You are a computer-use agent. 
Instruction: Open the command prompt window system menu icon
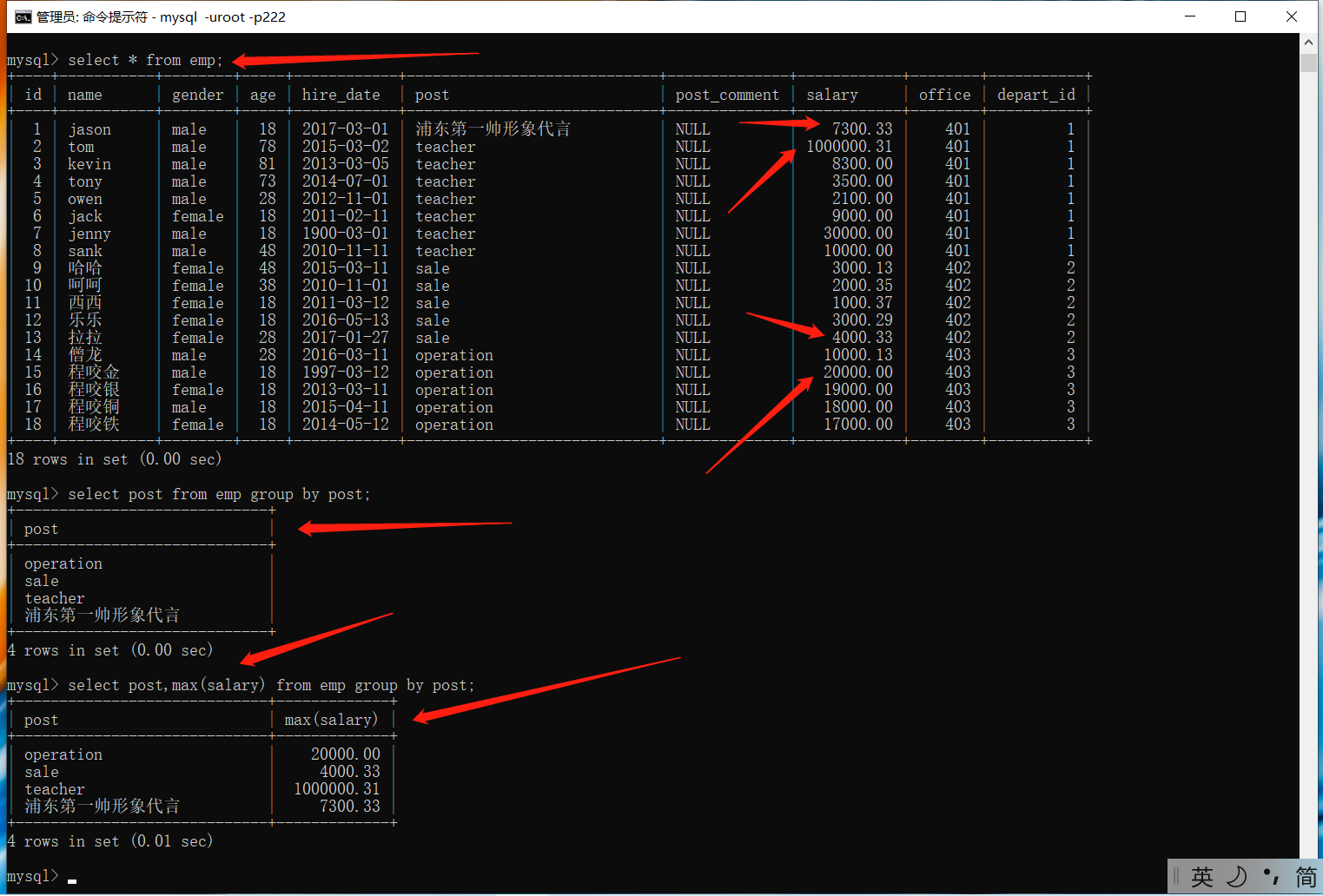point(23,16)
